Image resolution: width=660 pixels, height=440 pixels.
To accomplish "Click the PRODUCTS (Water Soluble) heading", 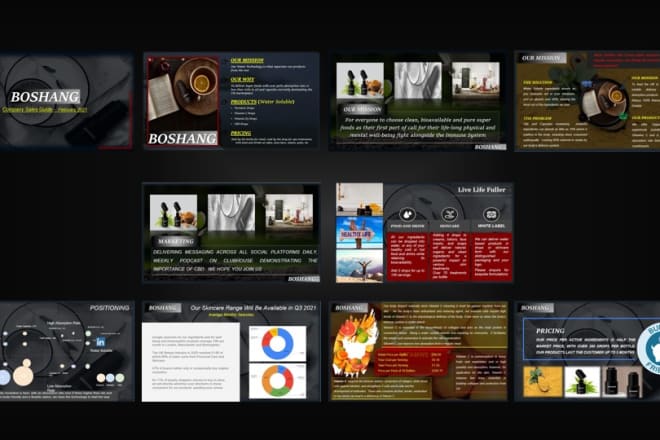I will tap(263, 102).
